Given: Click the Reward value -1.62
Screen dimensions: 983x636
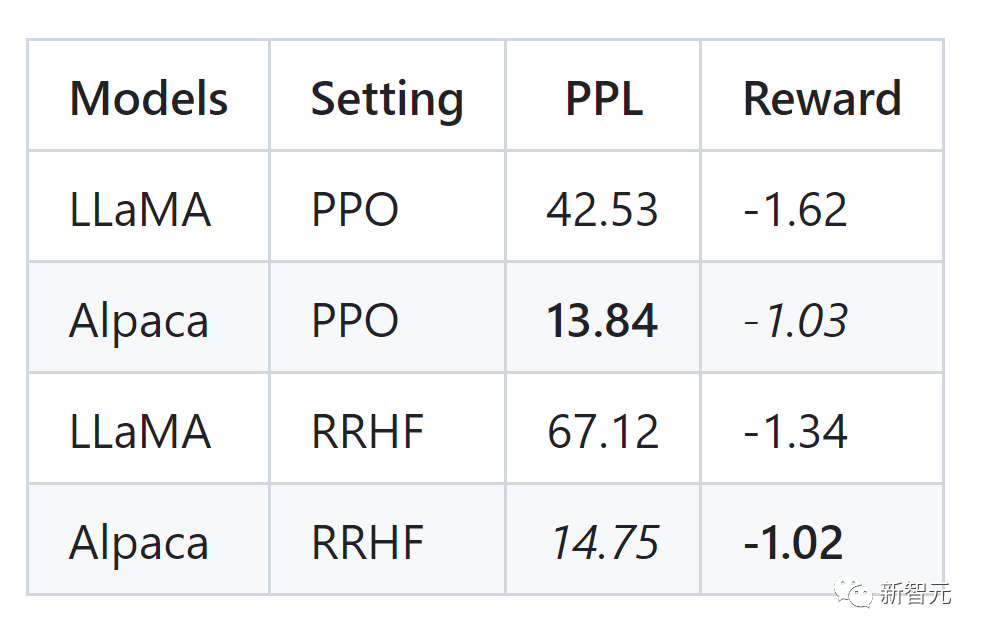Looking at the screenshot, I should 795,210.
